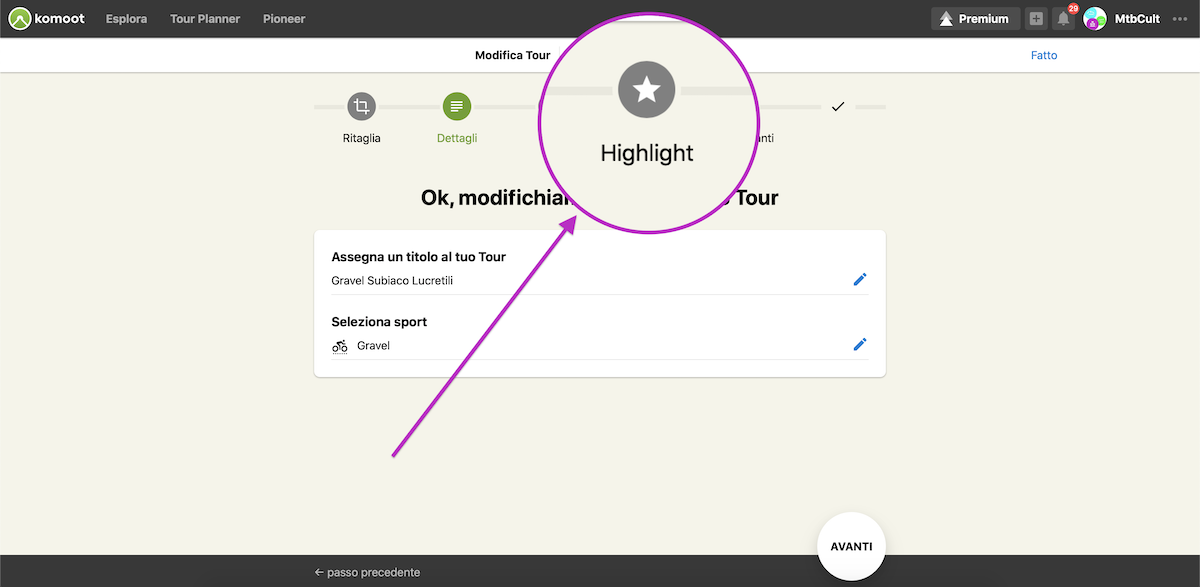The width and height of the screenshot is (1200, 587).
Task: Click the Premium button
Action: click(975, 19)
